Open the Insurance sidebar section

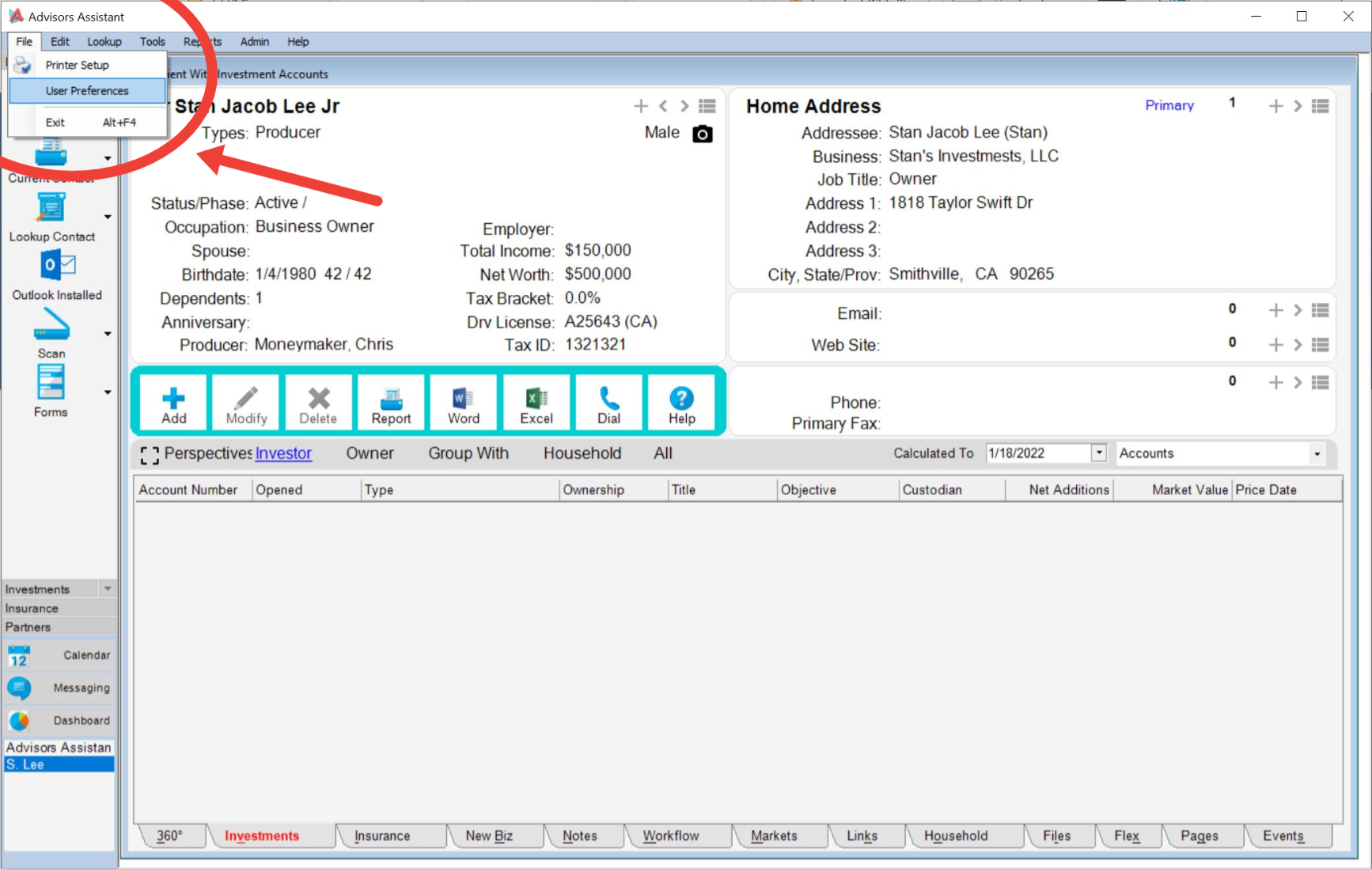[59, 608]
